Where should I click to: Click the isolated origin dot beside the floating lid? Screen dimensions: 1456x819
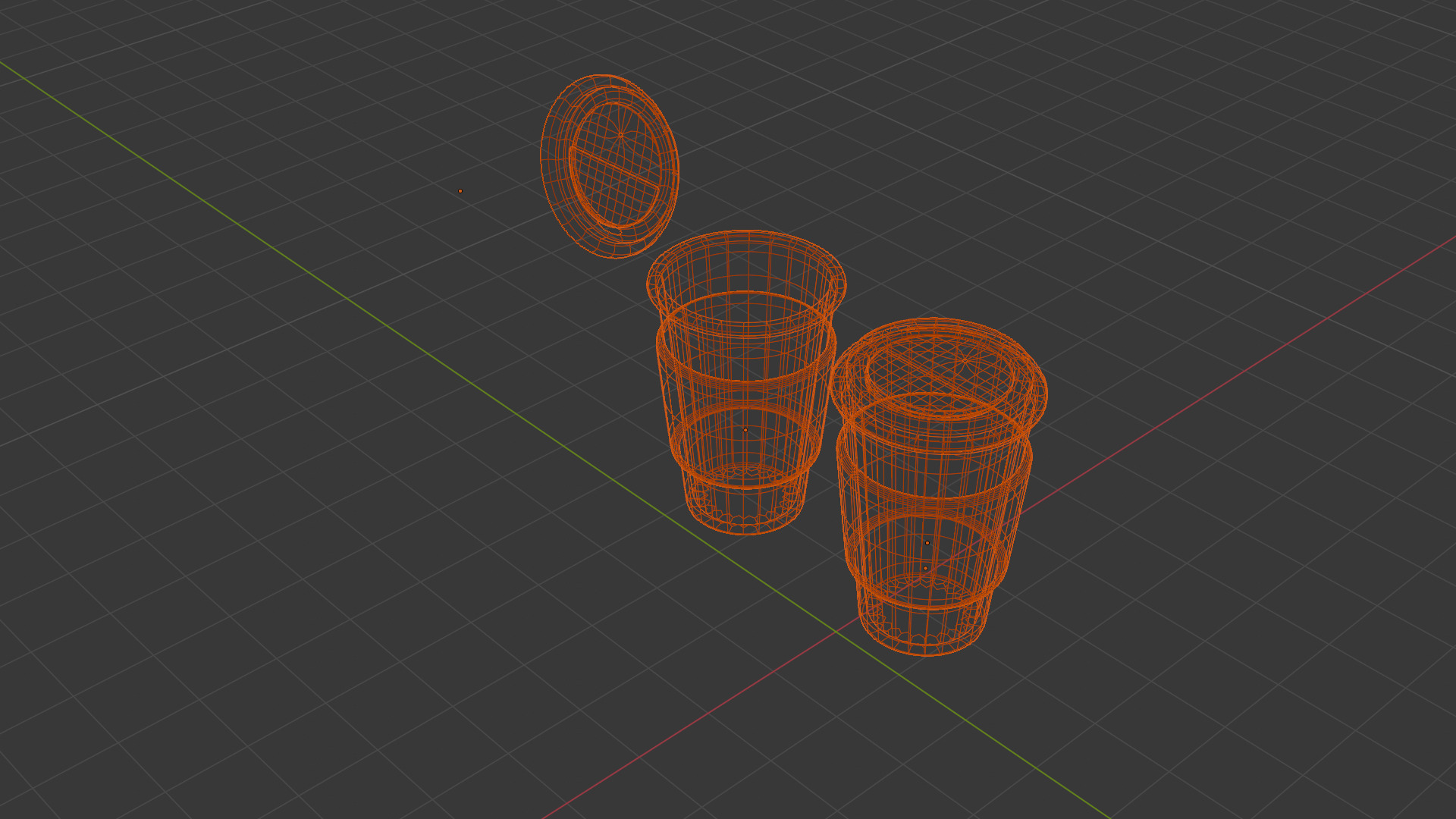460,191
